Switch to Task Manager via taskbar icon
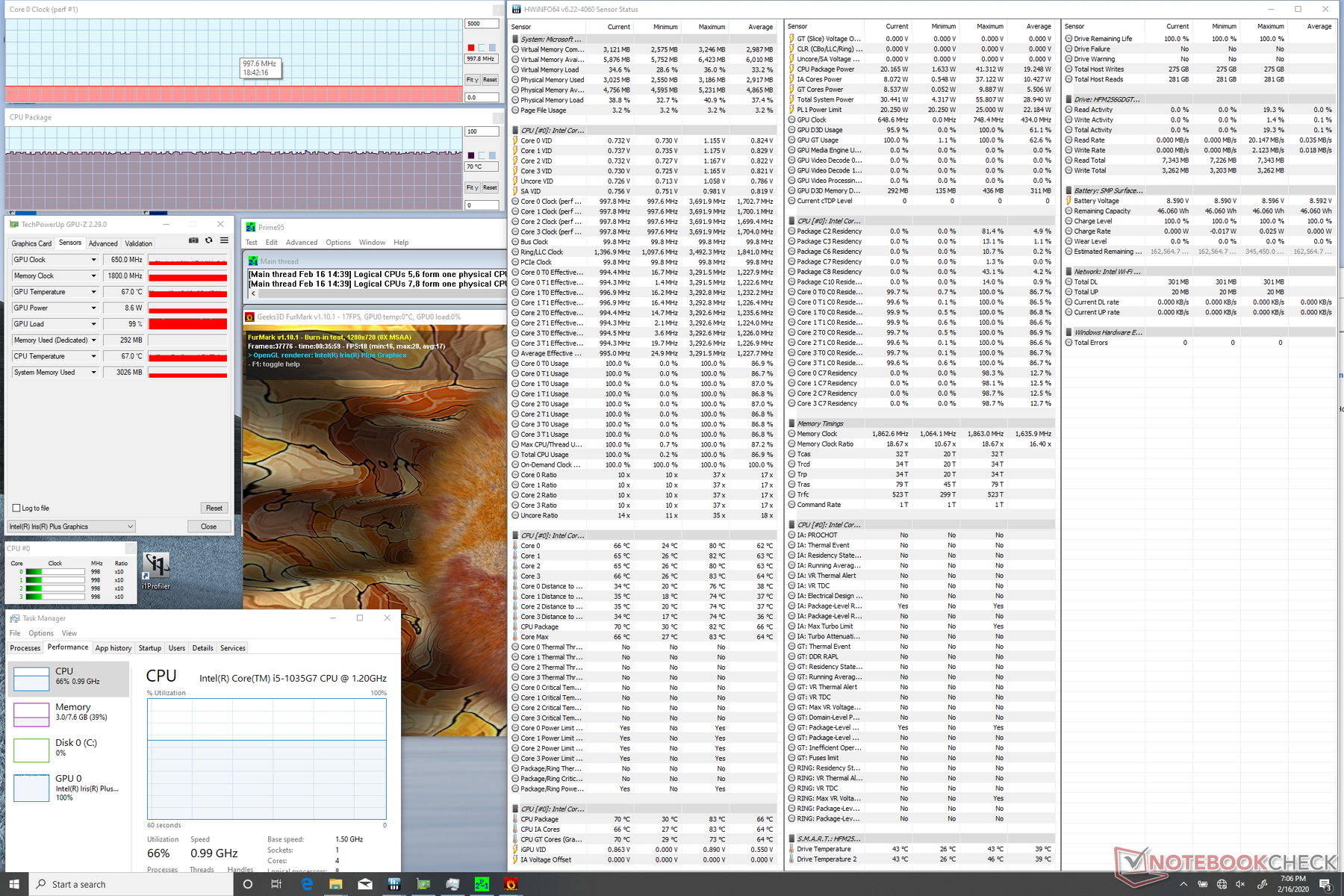This screenshot has width=1344, height=896. [x=452, y=884]
